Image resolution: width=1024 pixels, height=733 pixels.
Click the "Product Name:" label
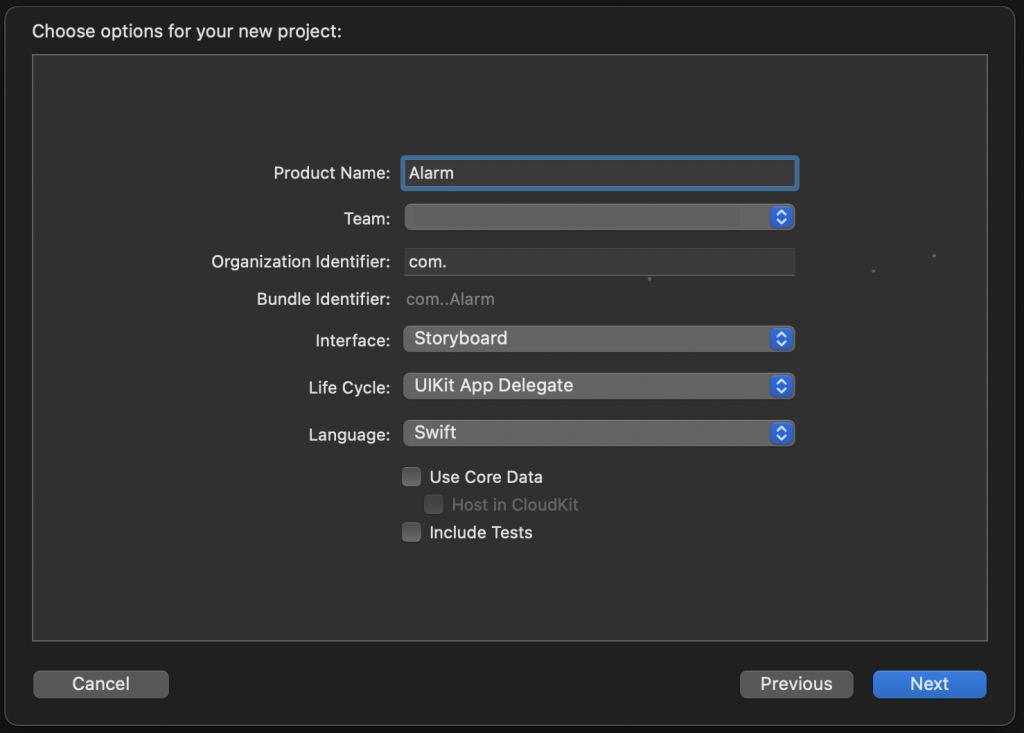tap(331, 173)
